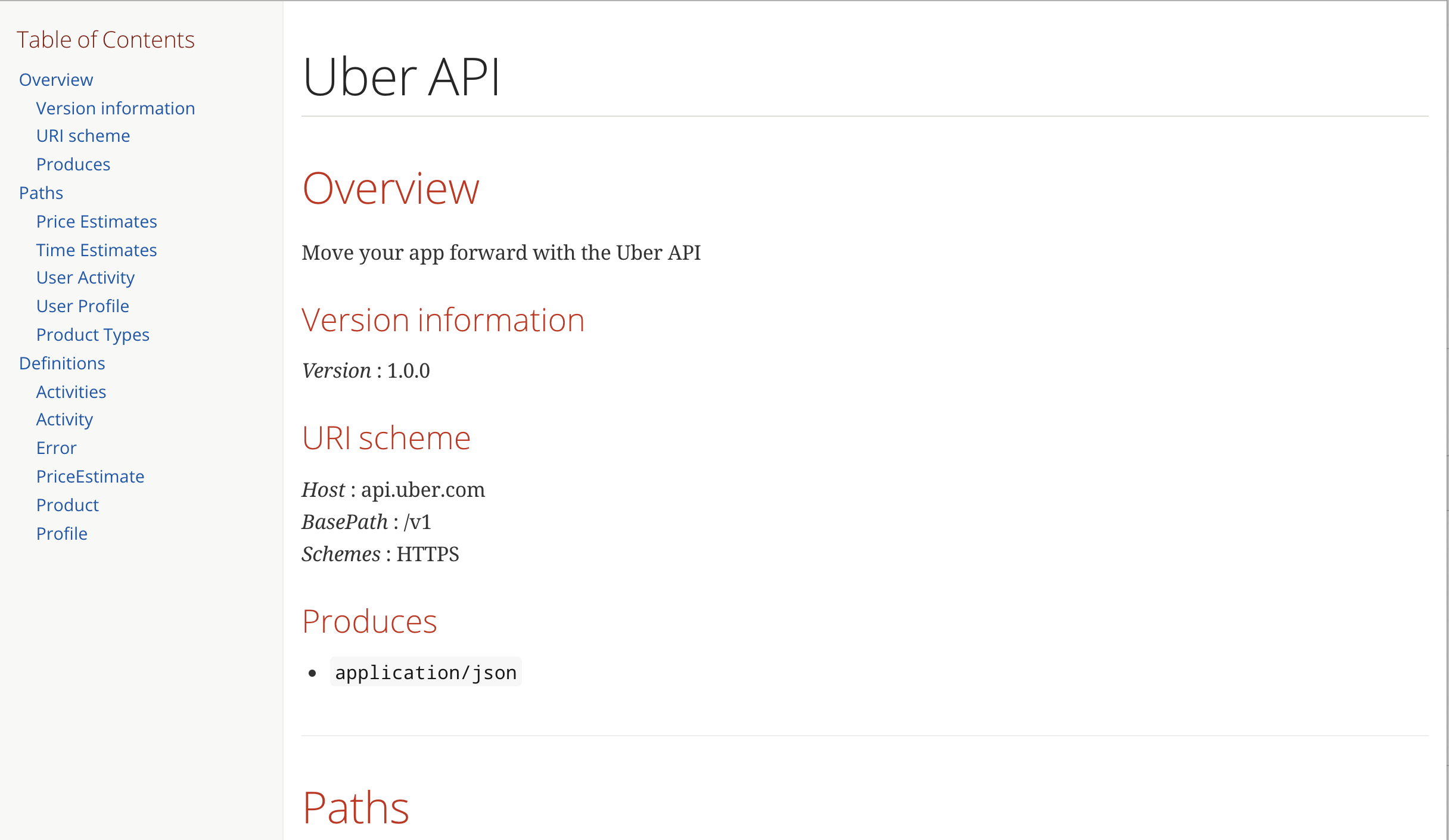Open the URI scheme link
The height and width of the screenshot is (840, 1449).
[x=83, y=135]
